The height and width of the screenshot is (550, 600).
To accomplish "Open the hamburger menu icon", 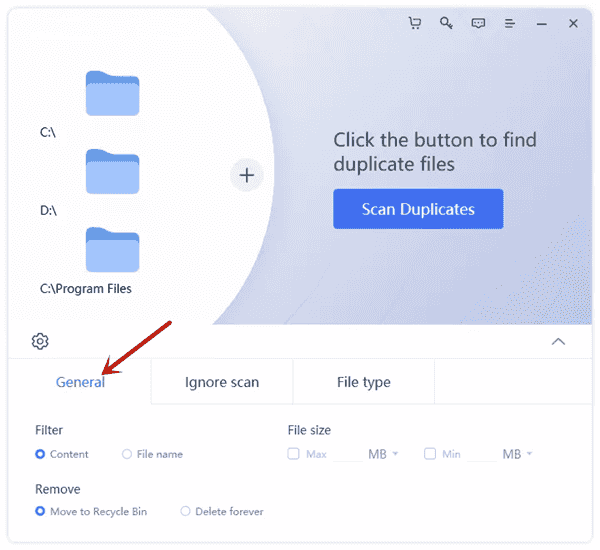I will 510,23.
